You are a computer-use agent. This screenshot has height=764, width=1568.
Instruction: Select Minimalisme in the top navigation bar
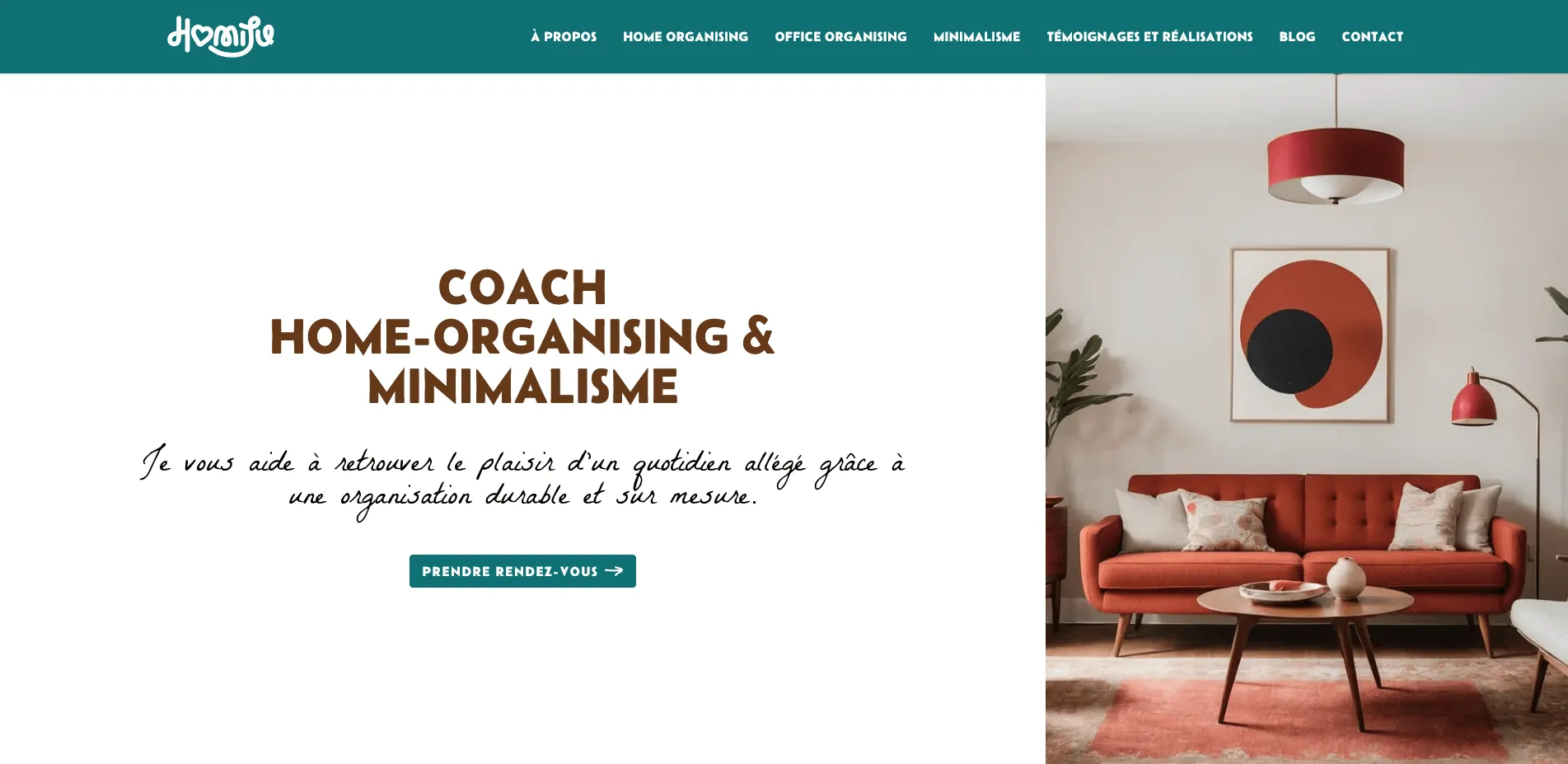coord(976,36)
